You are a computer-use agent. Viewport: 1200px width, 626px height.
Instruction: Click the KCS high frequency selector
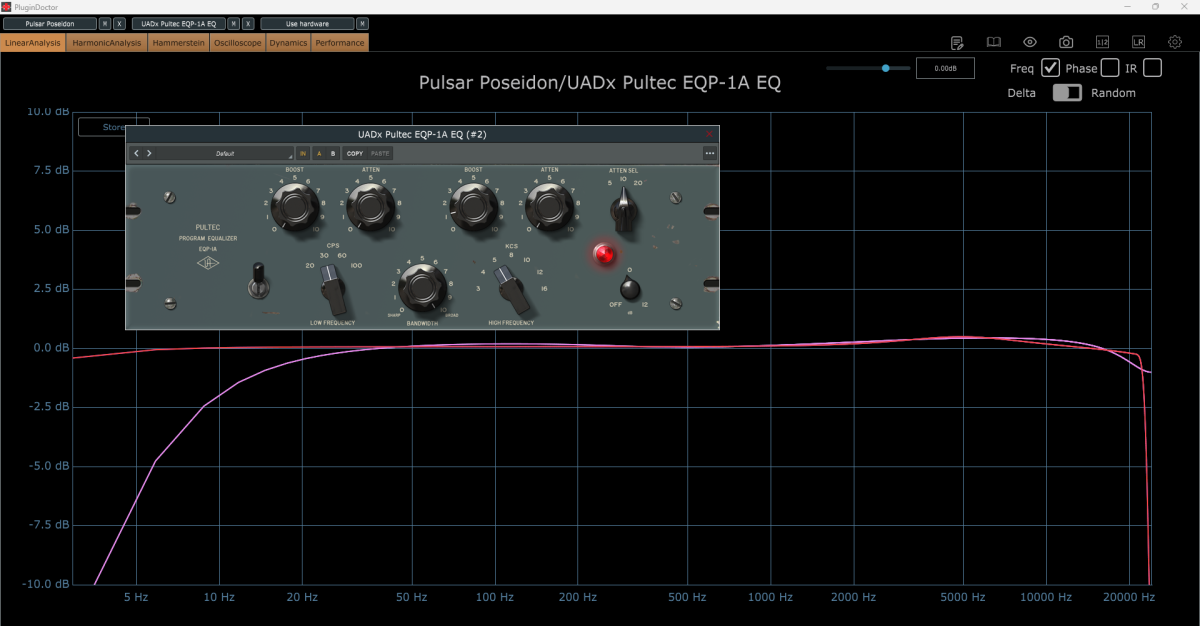[510, 290]
